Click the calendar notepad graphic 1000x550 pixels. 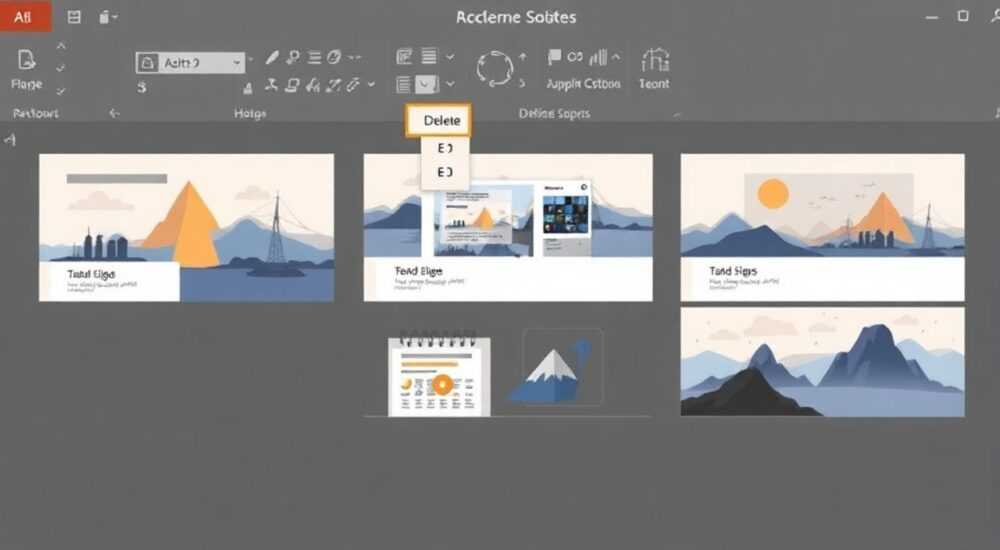(439, 375)
